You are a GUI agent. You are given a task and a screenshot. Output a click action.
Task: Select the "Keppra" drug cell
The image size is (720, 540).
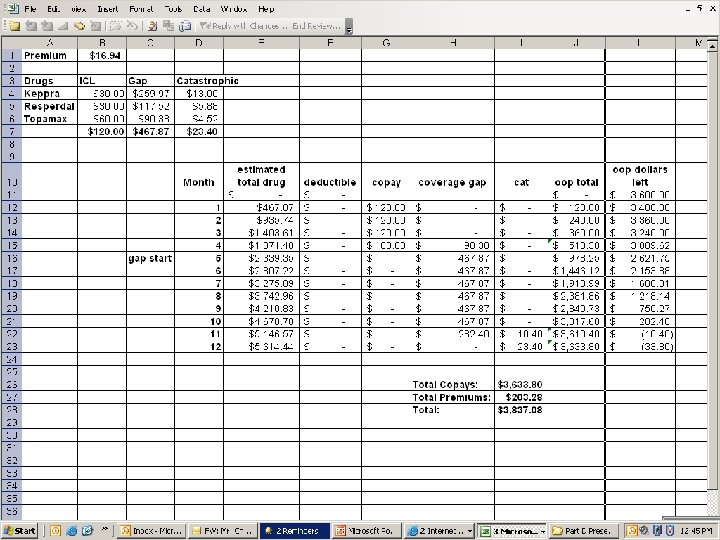[50, 94]
